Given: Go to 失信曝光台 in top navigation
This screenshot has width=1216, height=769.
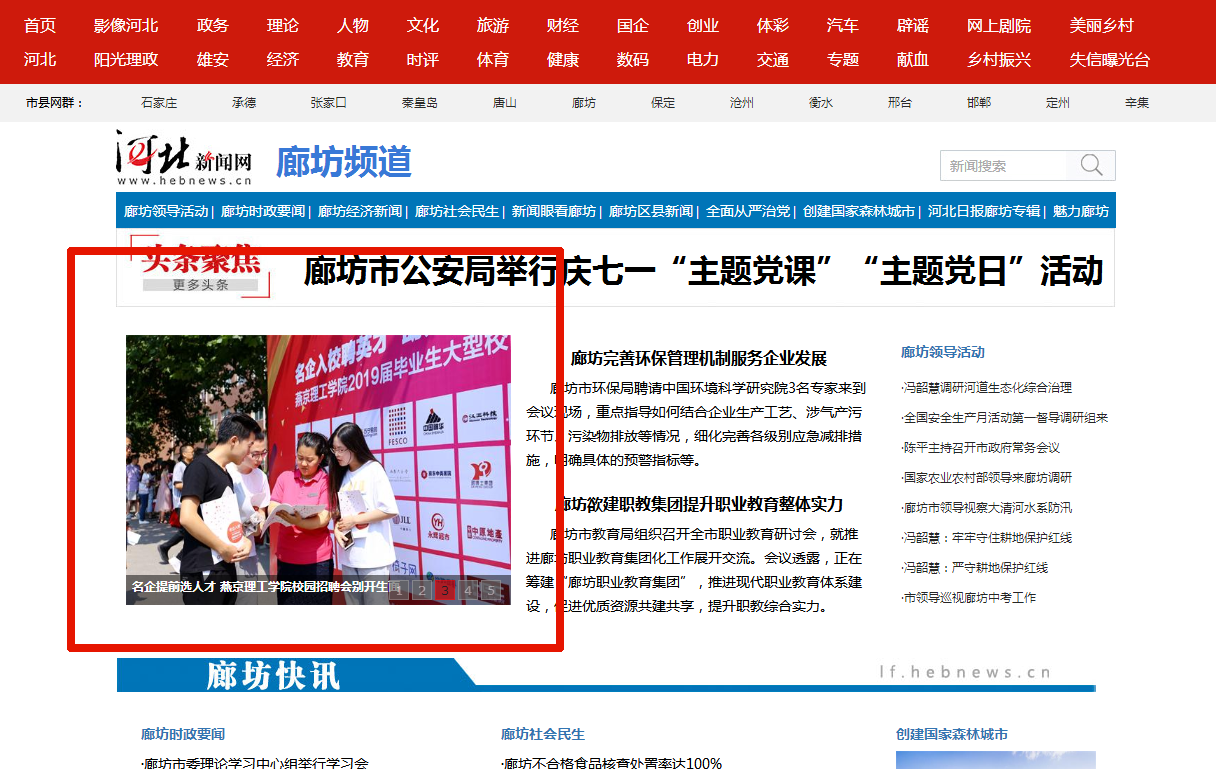Looking at the screenshot, I should 1110,59.
